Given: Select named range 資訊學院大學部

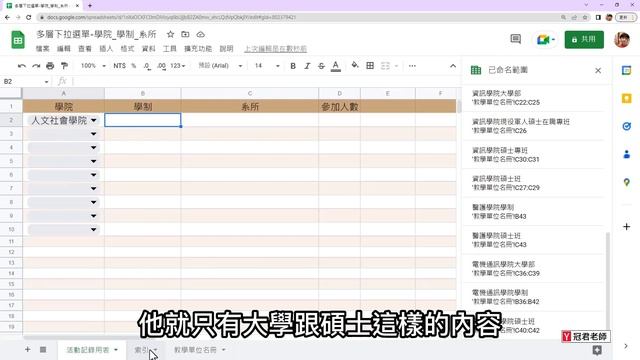Looking at the screenshot, I should point(533,98).
